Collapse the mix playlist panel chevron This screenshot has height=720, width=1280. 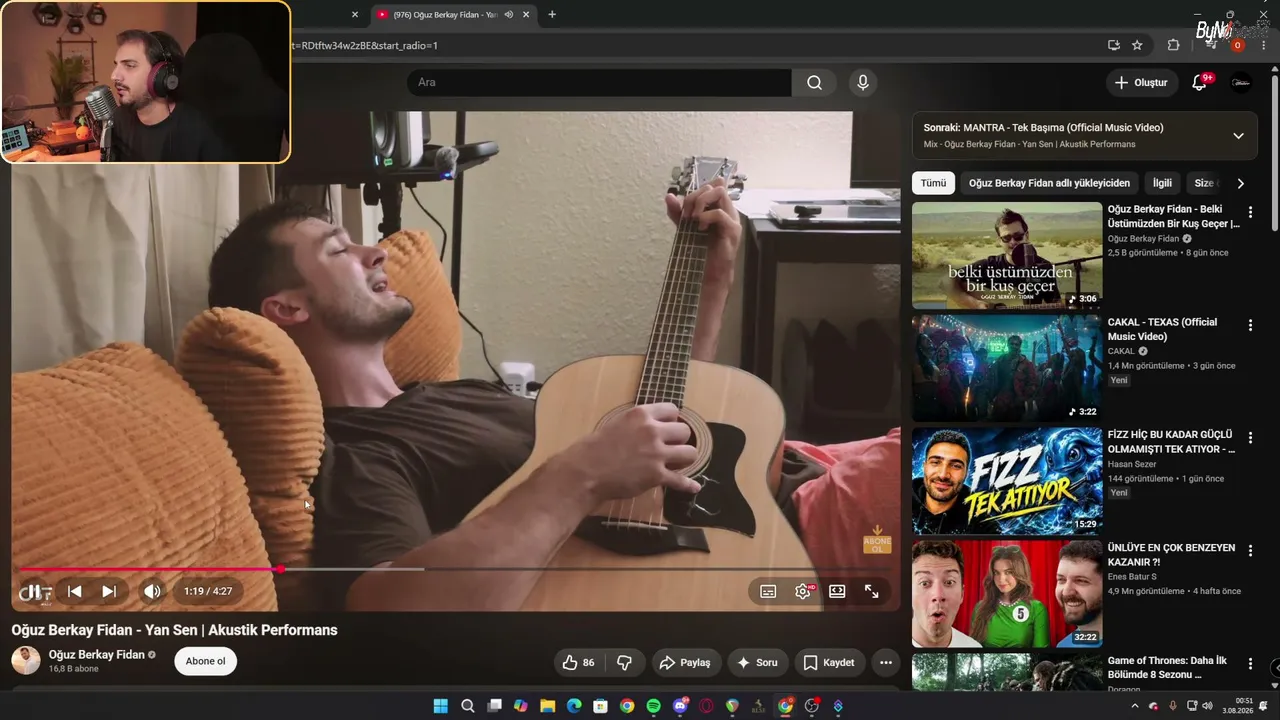point(1238,136)
